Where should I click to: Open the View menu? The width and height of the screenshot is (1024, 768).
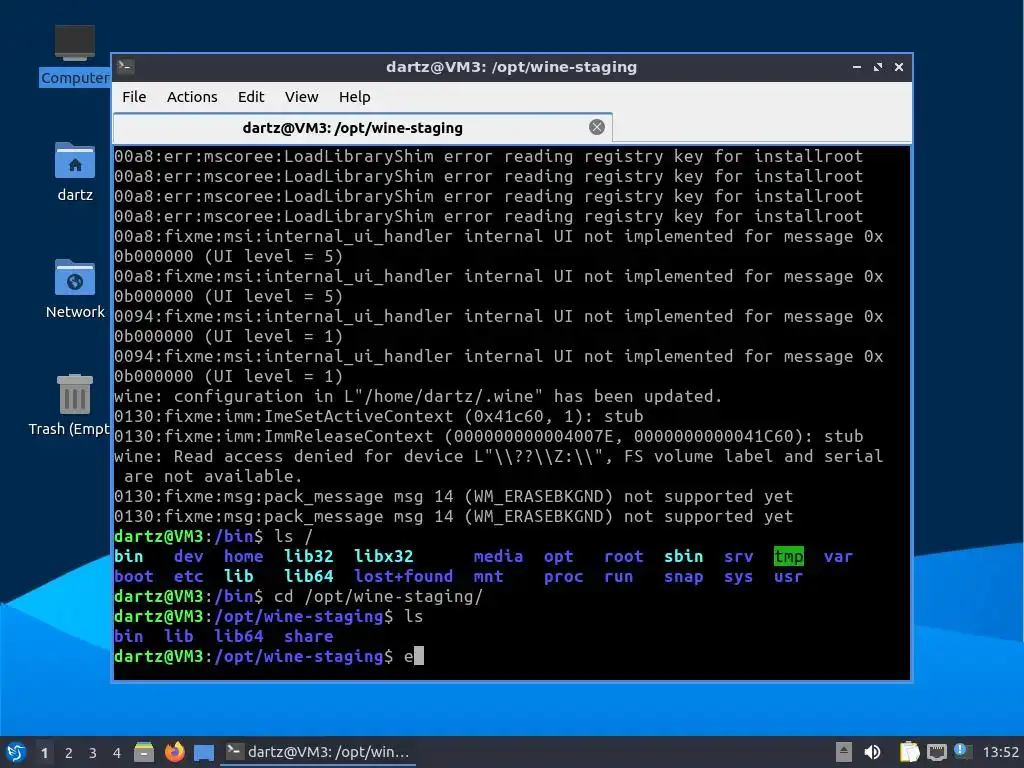pyautogui.click(x=301, y=97)
